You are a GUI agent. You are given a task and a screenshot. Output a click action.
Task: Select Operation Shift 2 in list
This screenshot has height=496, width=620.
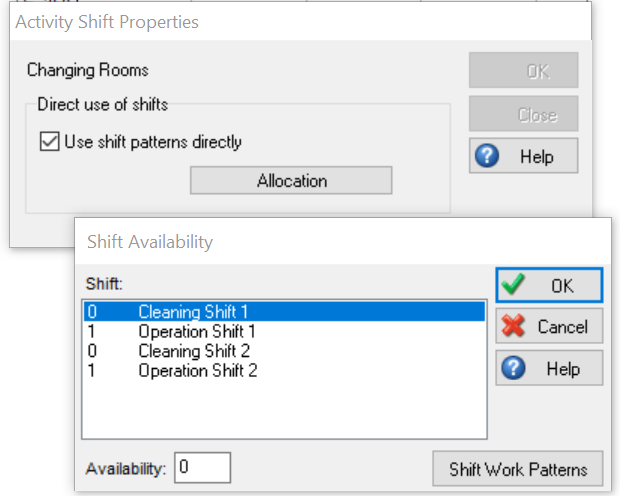(x=284, y=371)
